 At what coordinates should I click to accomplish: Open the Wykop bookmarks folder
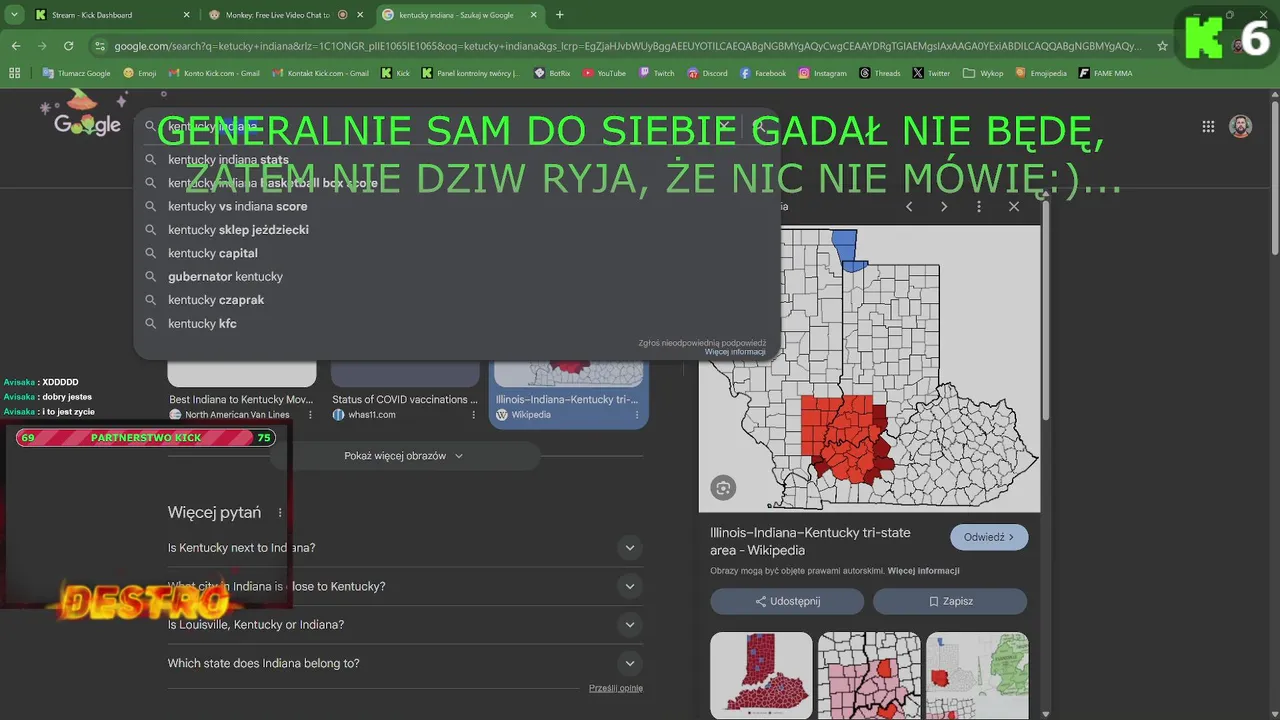[983, 73]
